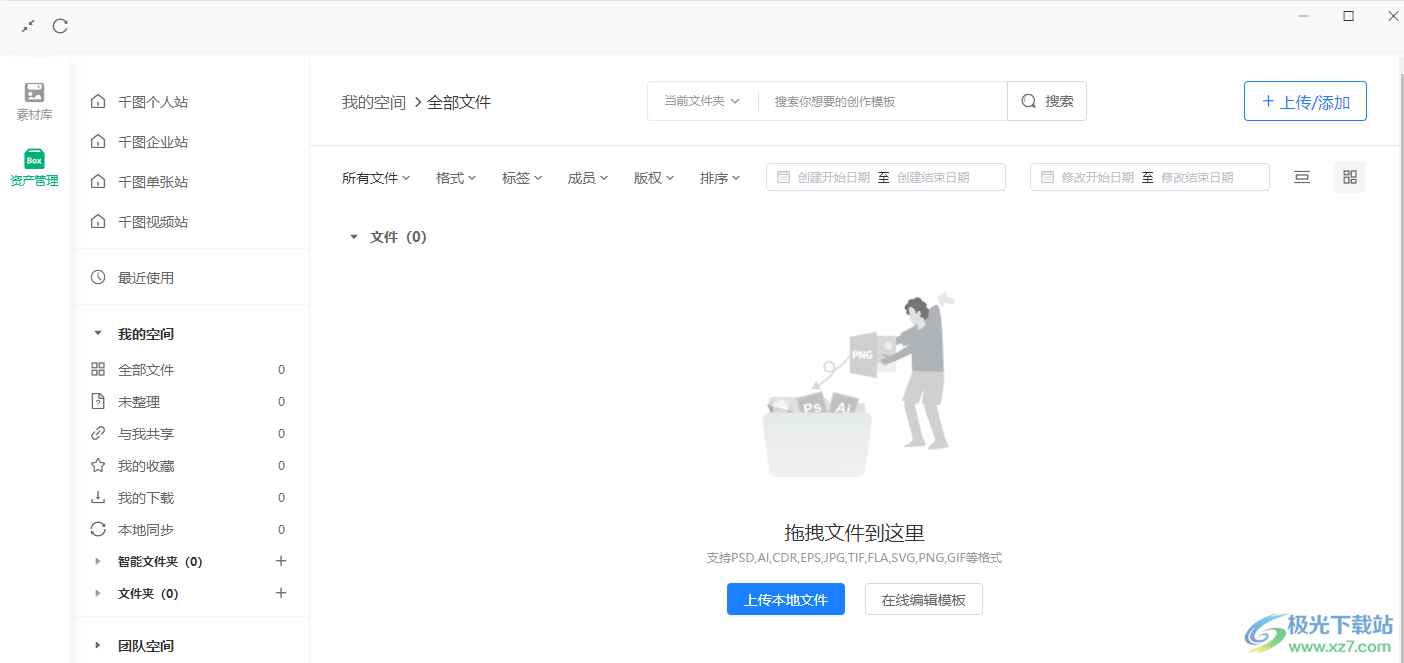
Task: Click home icon beside 千图企业站
Action: (x=98, y=142)
